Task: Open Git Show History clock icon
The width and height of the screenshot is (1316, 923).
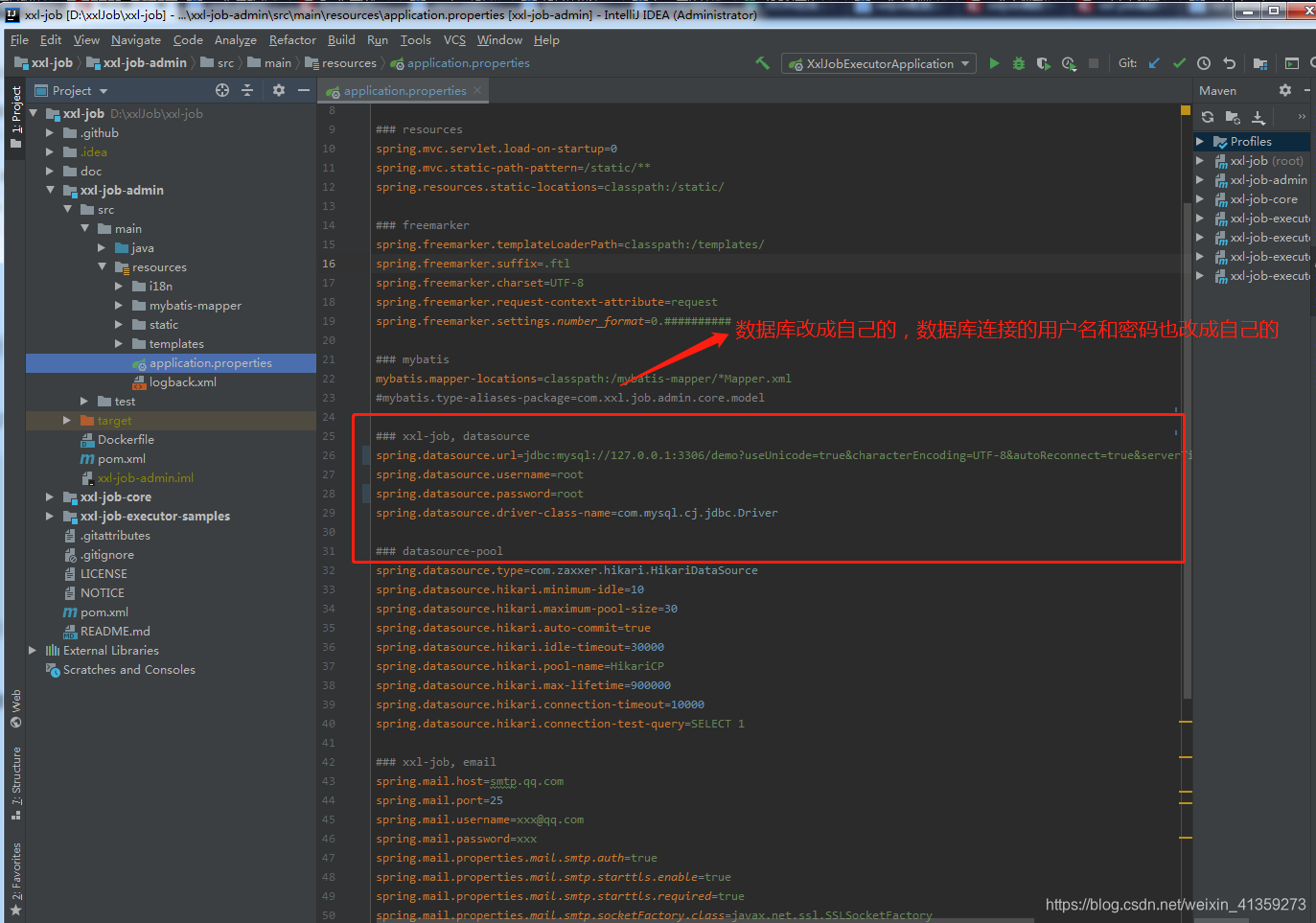Action: click(1204, 63)
